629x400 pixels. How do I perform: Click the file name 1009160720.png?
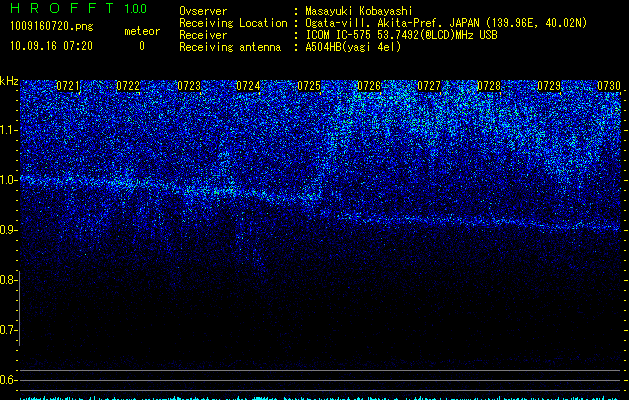coord(52,27)
